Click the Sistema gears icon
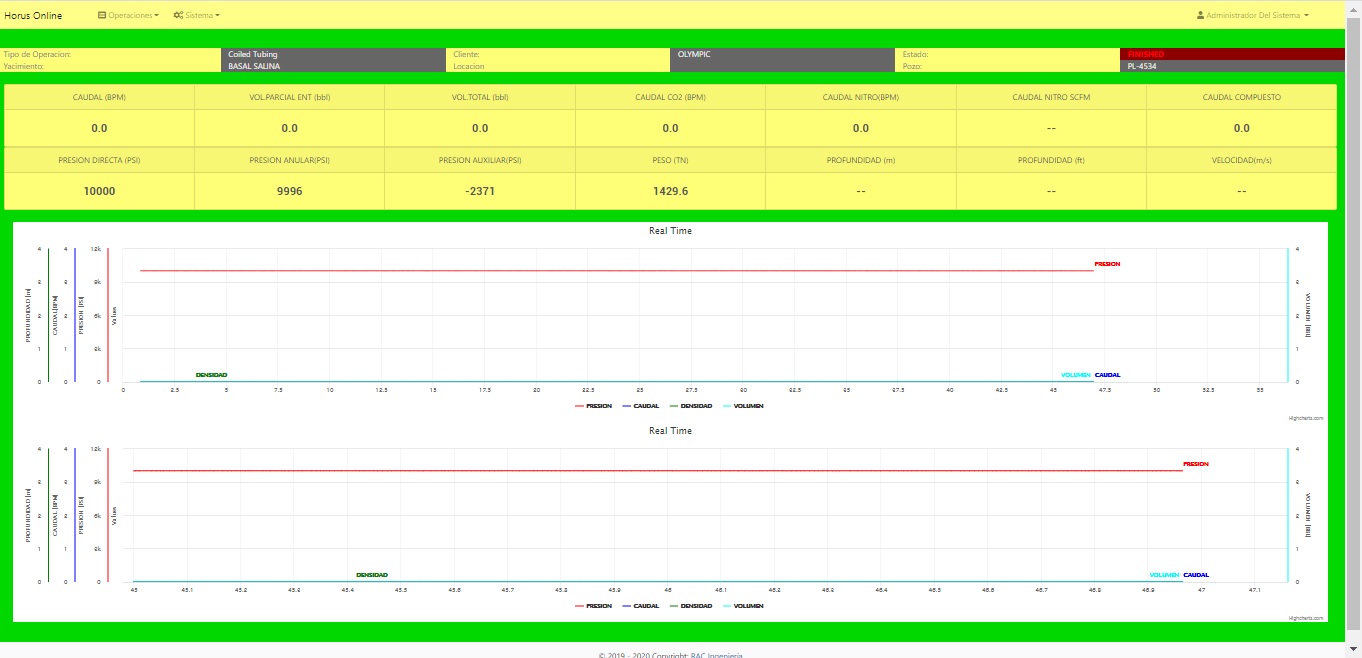Screen dimensions: 1362x658 point(177,16)
